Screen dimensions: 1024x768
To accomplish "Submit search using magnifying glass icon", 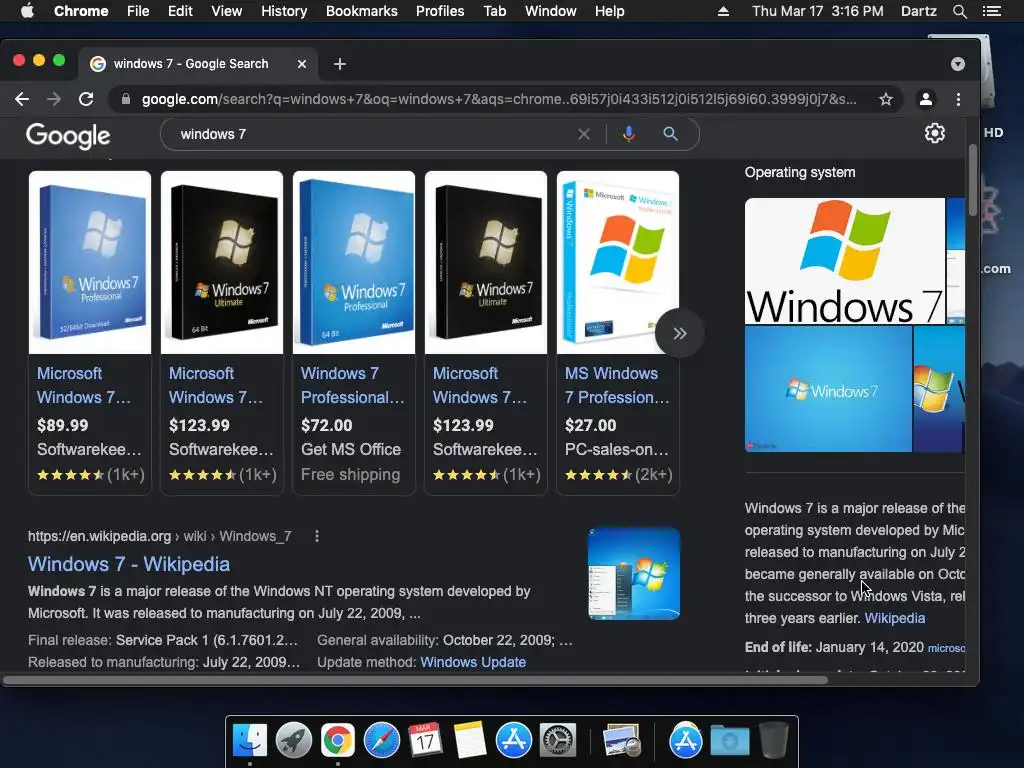I will coord(670,134).
